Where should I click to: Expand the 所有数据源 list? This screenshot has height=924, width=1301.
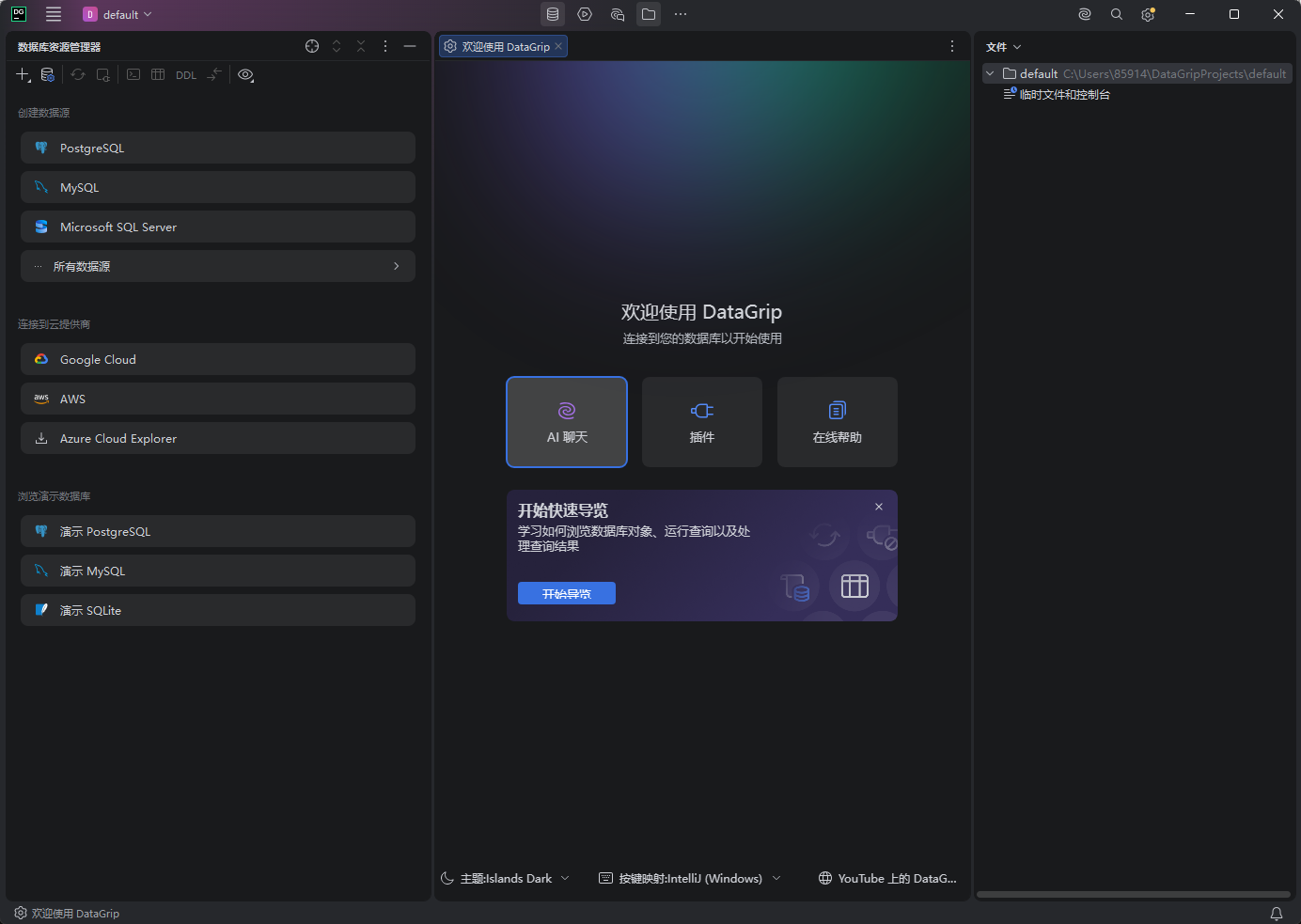[218, 266]
